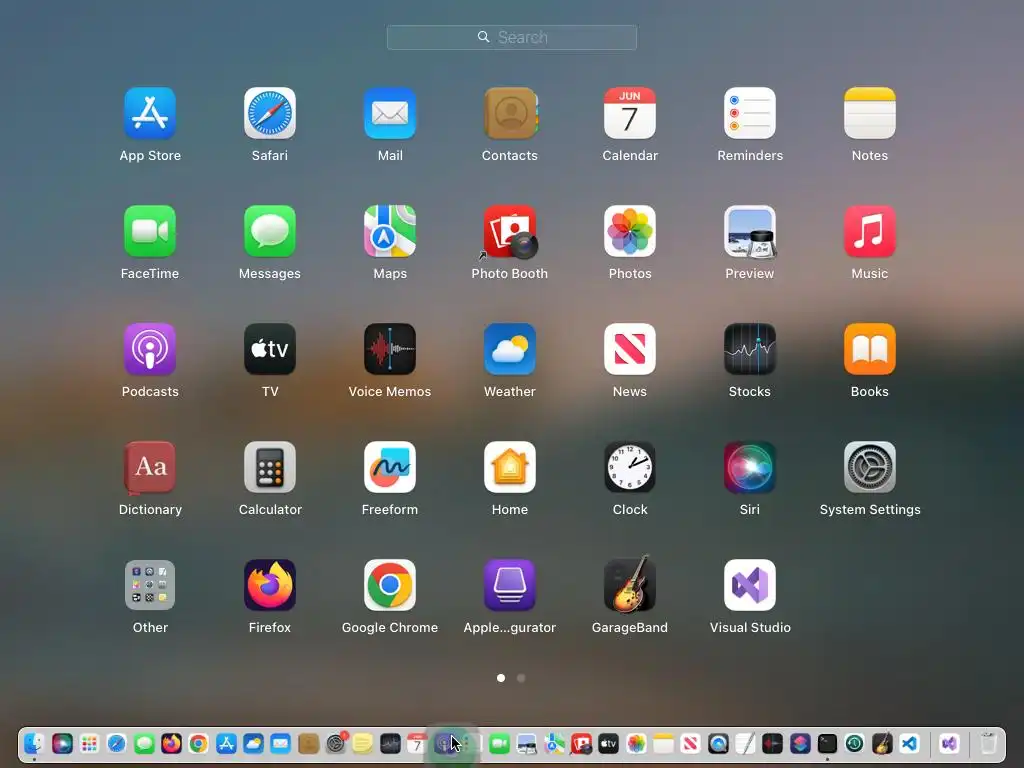
Task: Launch Preview from the Launchpad grid
Action: tap(750, 231)
